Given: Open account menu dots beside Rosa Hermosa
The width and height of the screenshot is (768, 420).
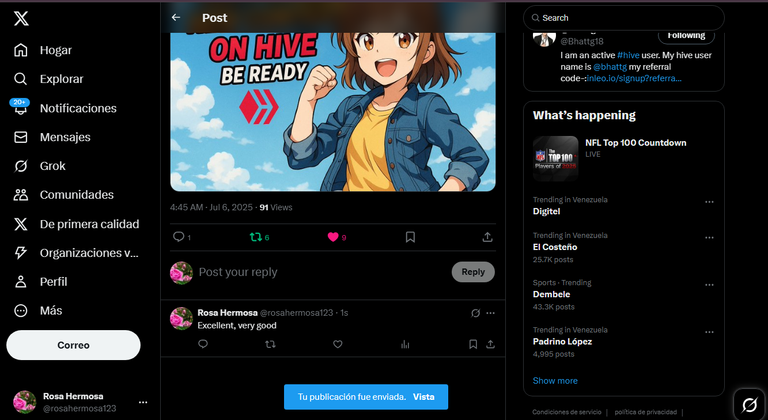Looking at the screenshot, I should 143,402.
